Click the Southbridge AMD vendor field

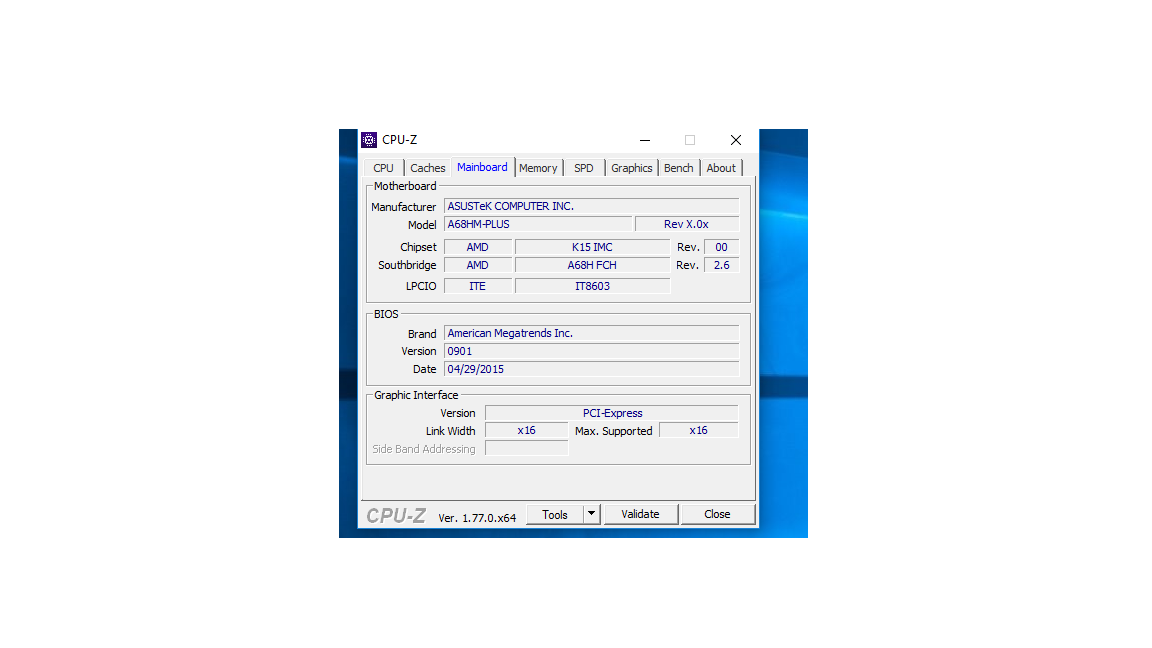tap(478, 265)
